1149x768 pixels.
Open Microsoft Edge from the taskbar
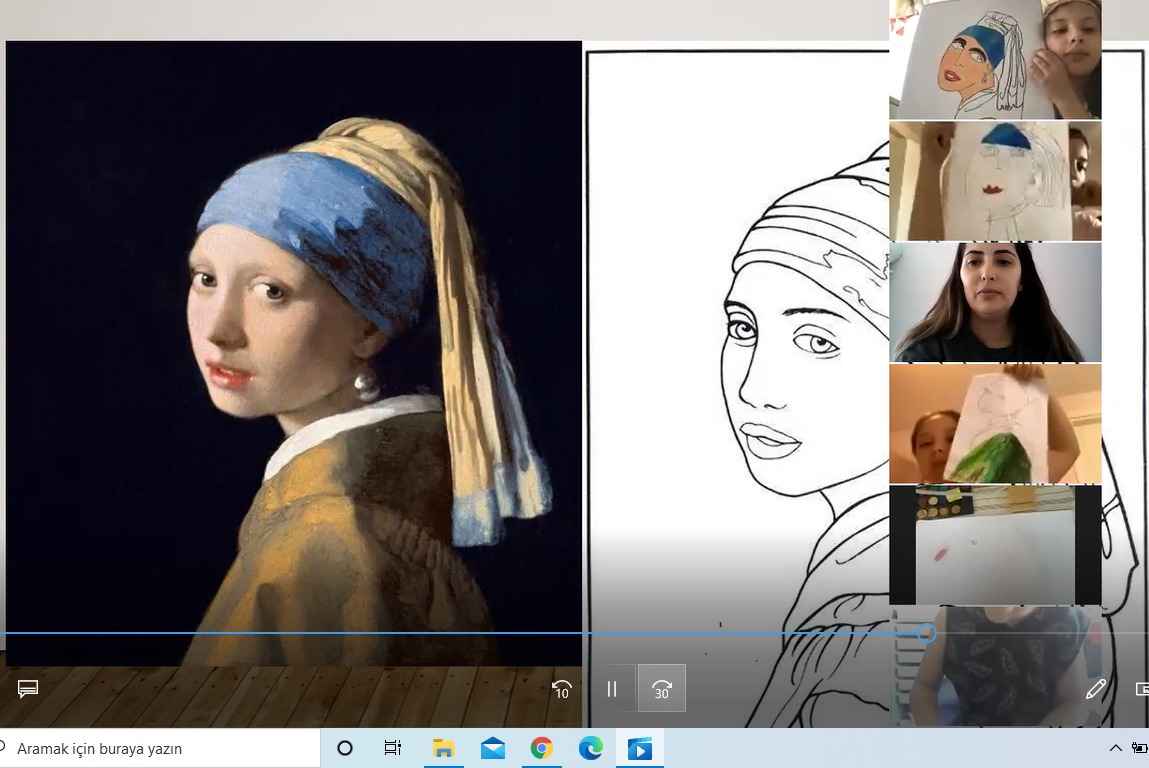pyautogui.click(x=591, y=748)
